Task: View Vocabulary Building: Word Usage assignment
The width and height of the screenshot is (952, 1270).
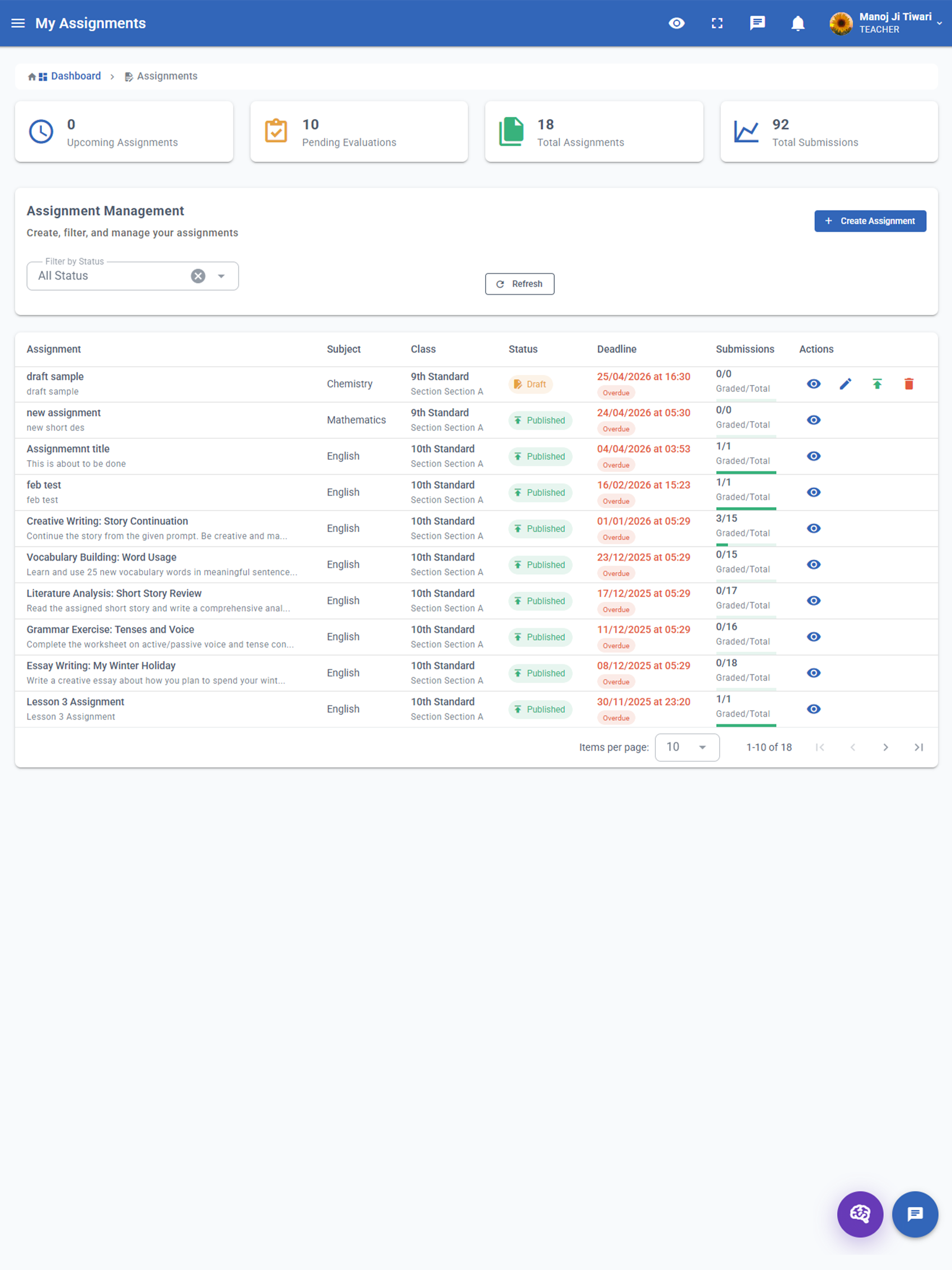Action: tap(814, 565)
